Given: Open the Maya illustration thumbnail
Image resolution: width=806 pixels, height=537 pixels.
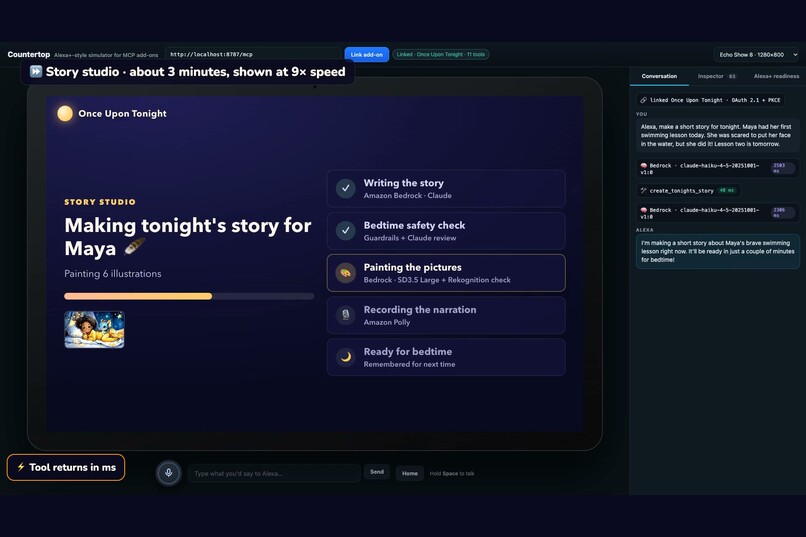Looking at the screenshot, I should (x=94, y=329).
